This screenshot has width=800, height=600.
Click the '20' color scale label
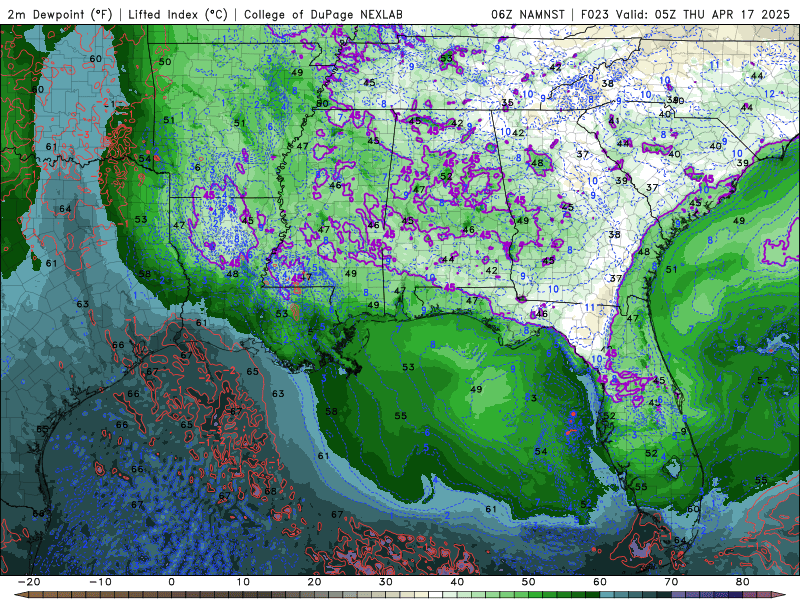pos(314,582)
